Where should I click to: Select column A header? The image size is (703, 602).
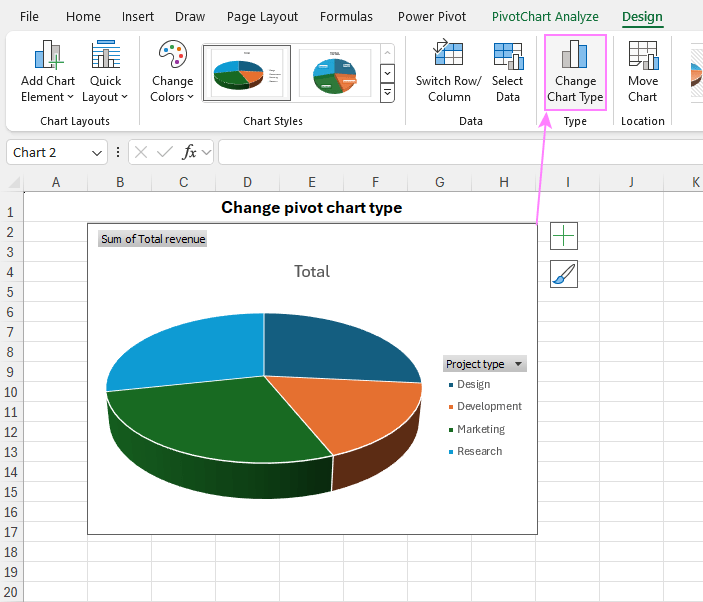56,182
